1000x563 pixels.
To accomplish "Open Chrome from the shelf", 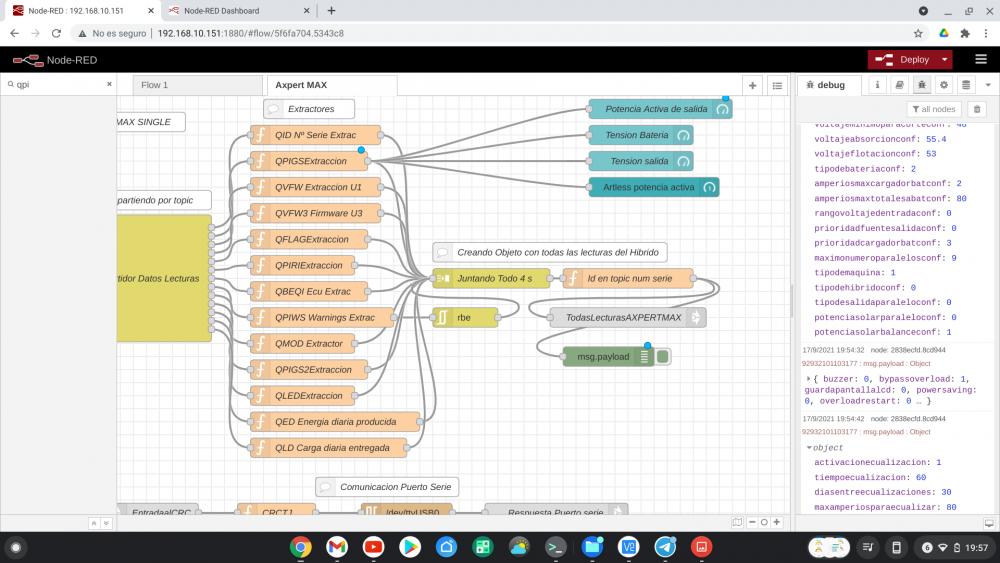I will (300, 547).
